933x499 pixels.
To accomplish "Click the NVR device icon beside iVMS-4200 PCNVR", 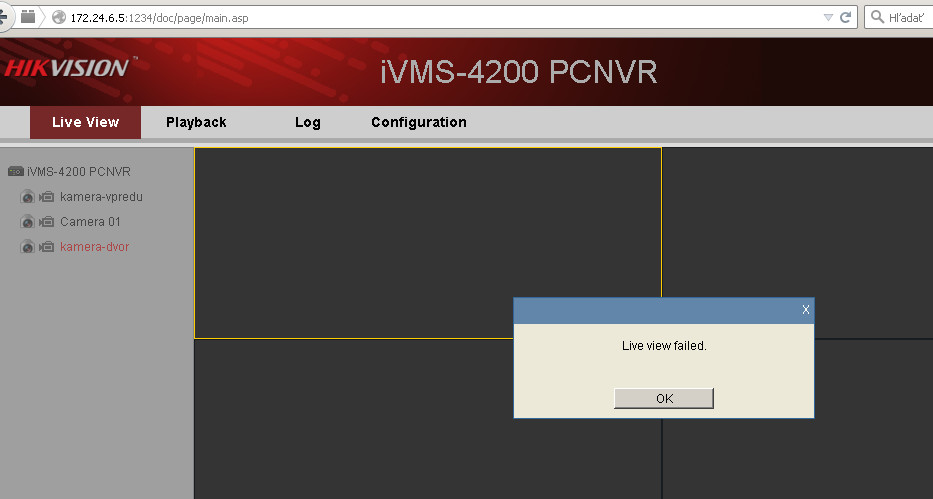I will (15, 171).
